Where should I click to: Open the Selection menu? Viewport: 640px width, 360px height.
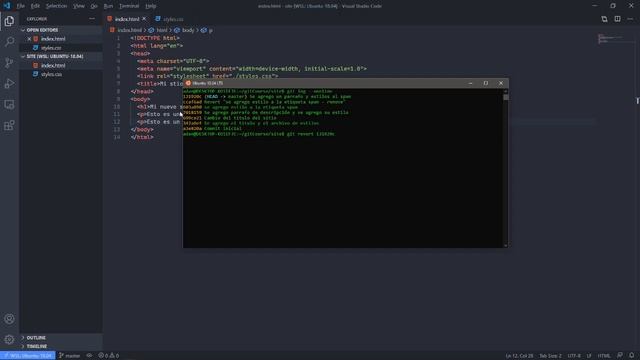coord(56,6)
